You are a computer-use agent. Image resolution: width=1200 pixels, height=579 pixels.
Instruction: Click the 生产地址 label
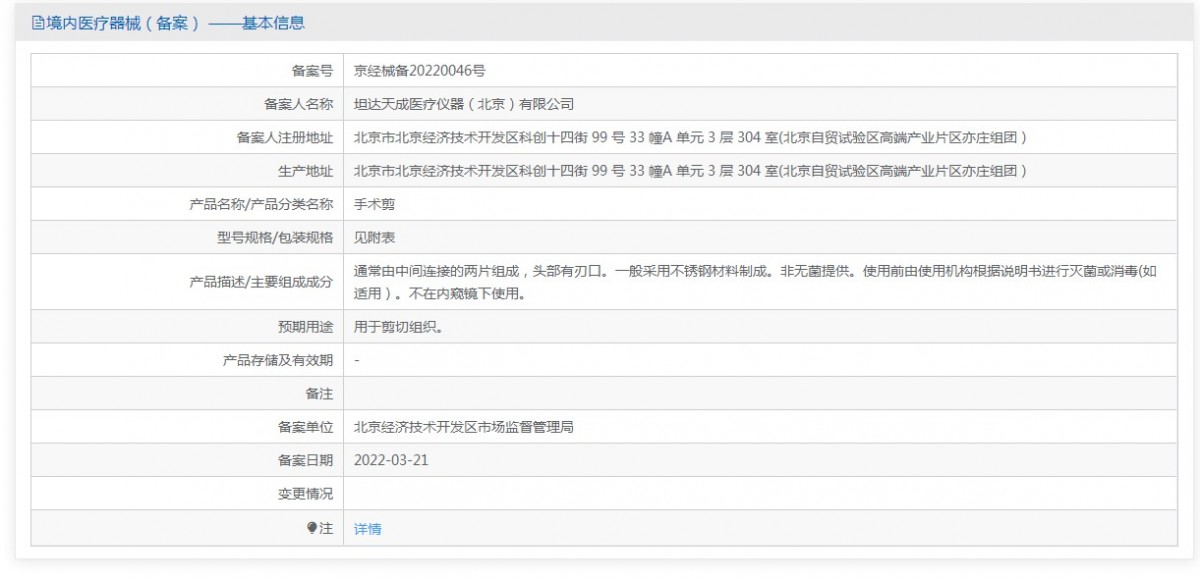pyautogui.click(x=305, y=170)
